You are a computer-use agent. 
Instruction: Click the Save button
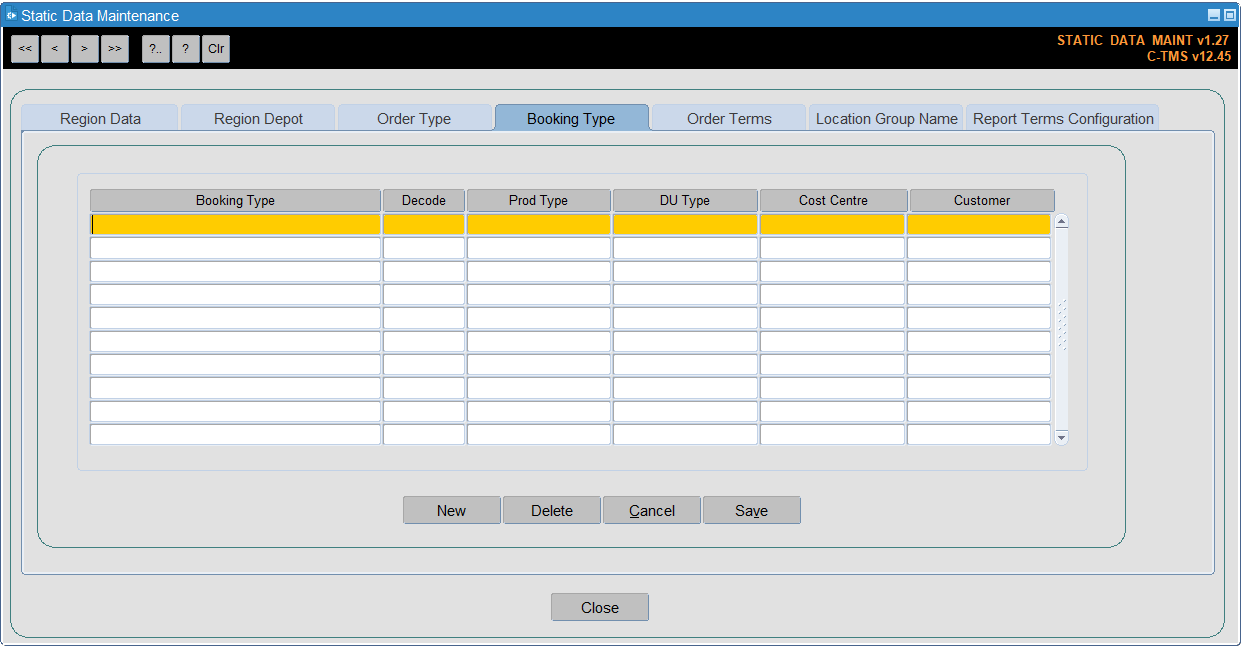click(x=752, y=510)
